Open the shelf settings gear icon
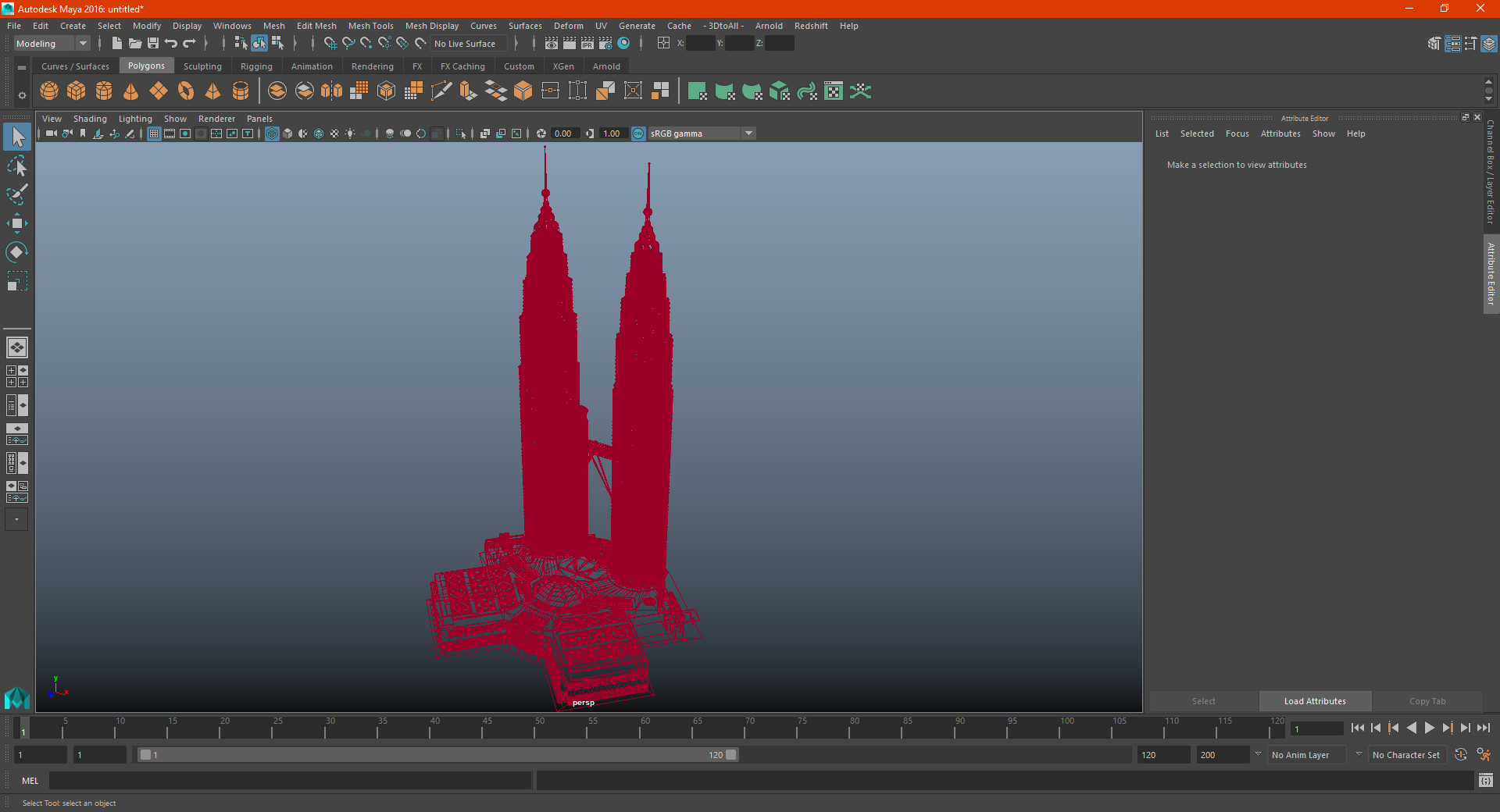Viewport: 1500px width, 812px height. click(22, 95)
